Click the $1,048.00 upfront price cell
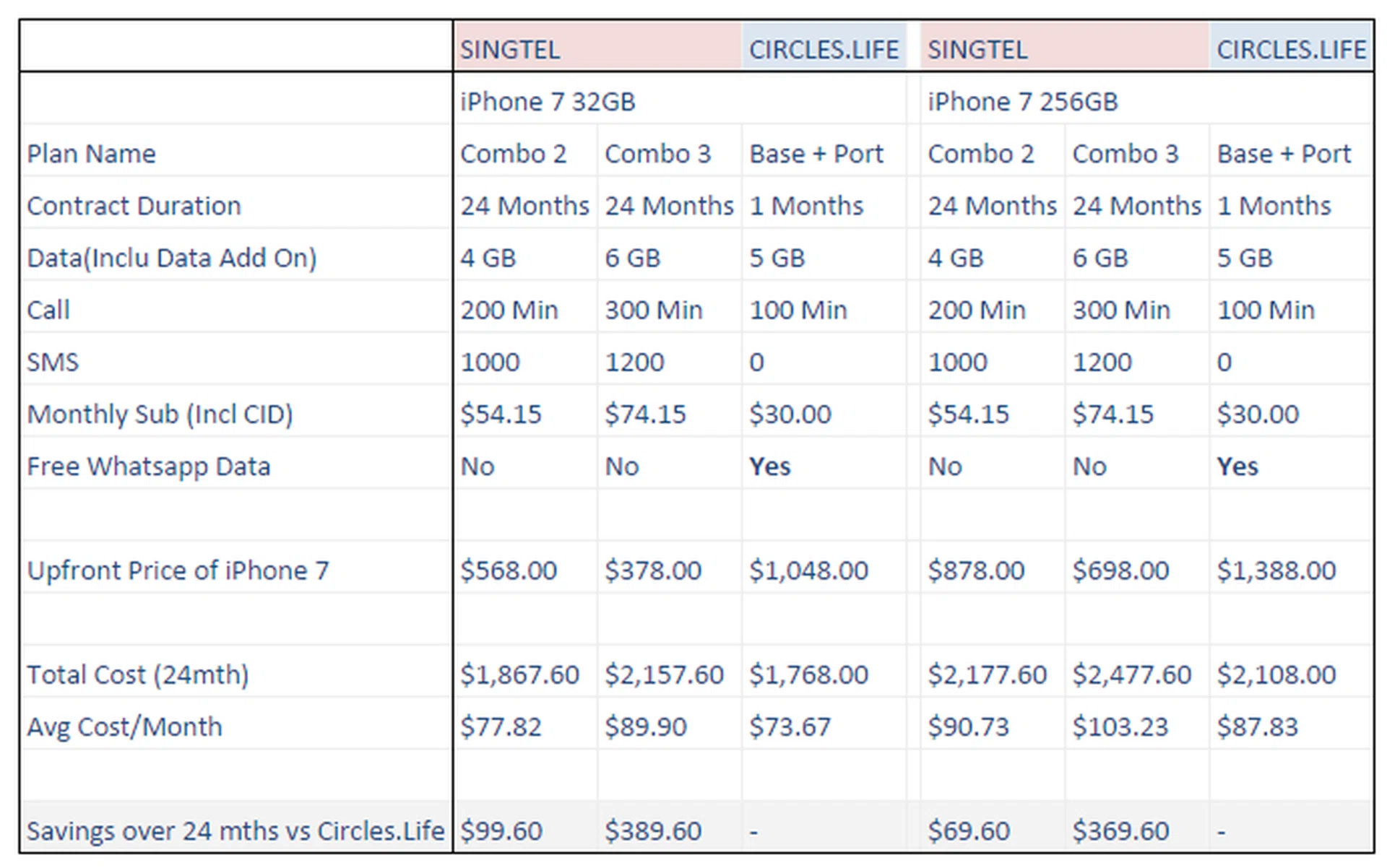 tap(808, 570)
